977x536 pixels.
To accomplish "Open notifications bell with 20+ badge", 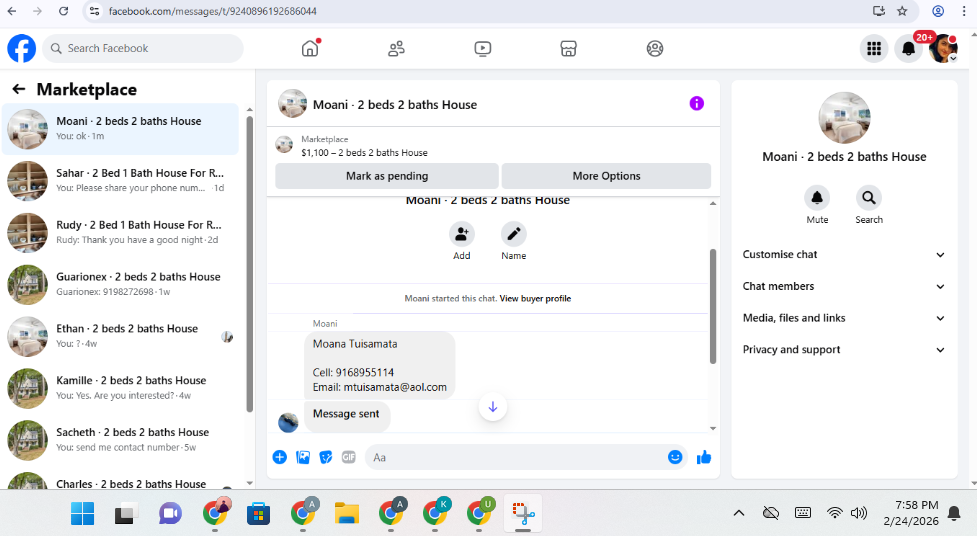I will pyautogui.click(x=908, y=49).
